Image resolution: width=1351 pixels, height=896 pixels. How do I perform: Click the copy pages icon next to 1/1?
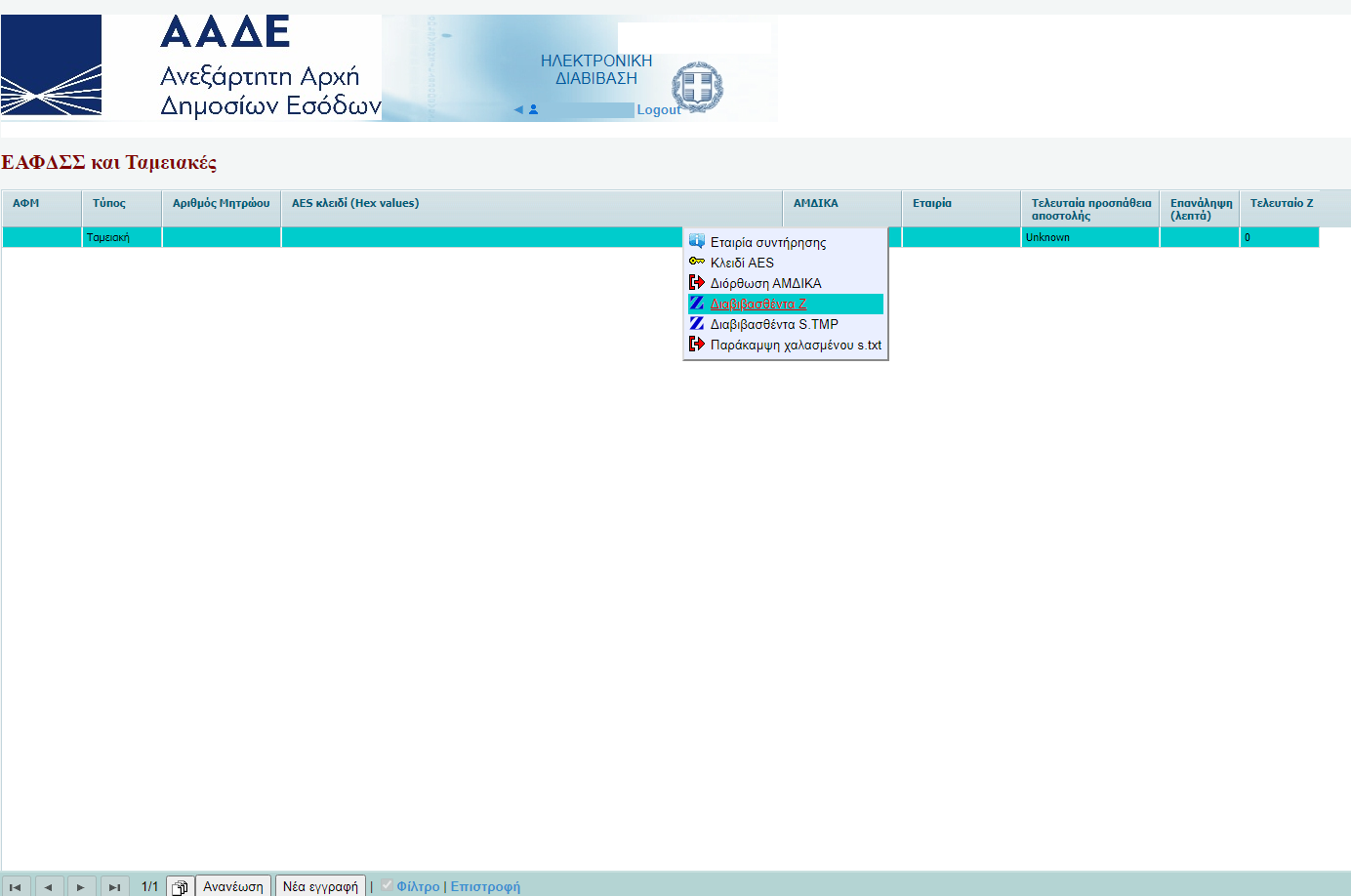pyautogui.click(x=180, y=886)
